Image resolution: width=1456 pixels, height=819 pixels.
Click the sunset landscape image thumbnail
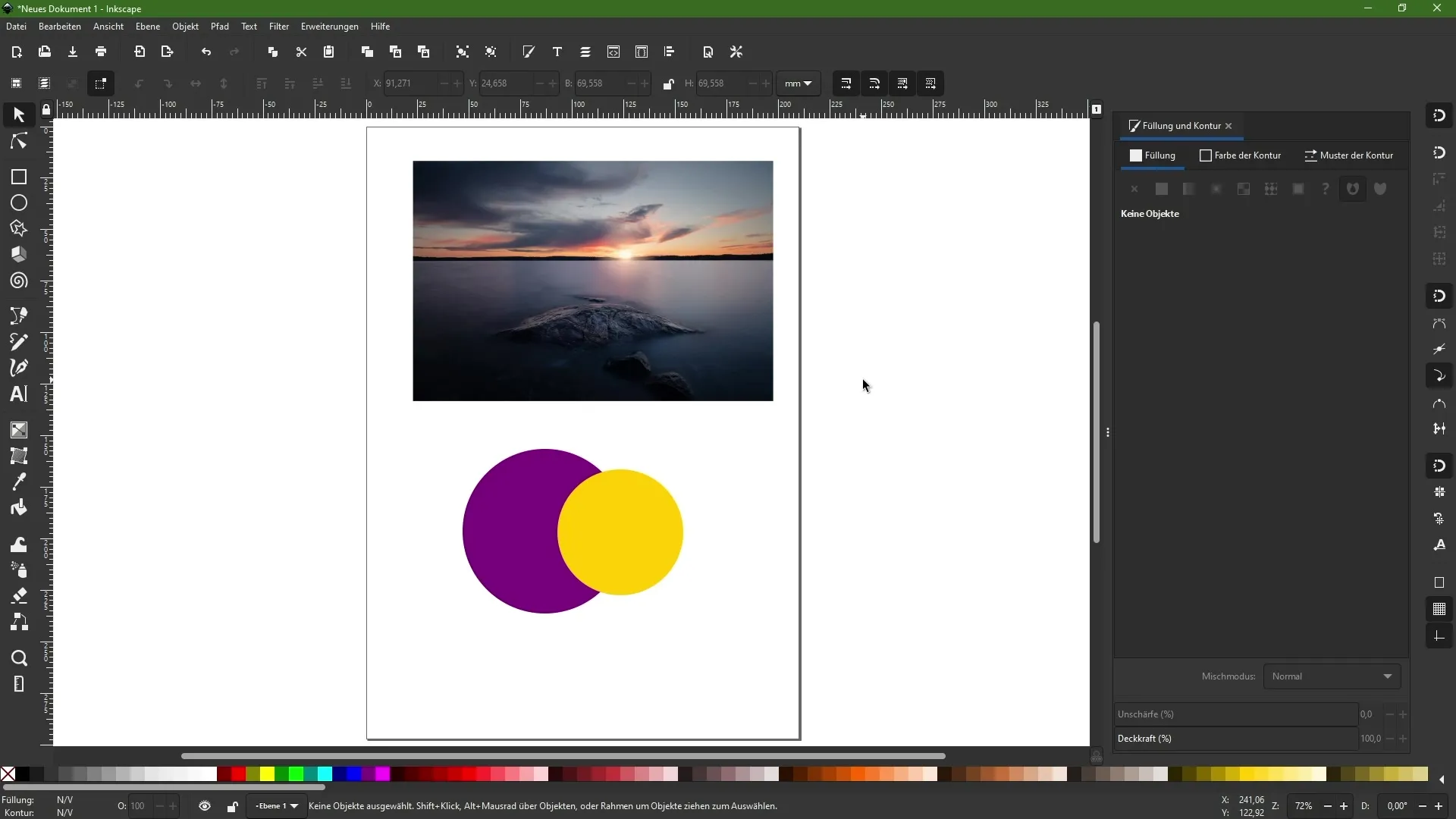(x=593, y=280)
